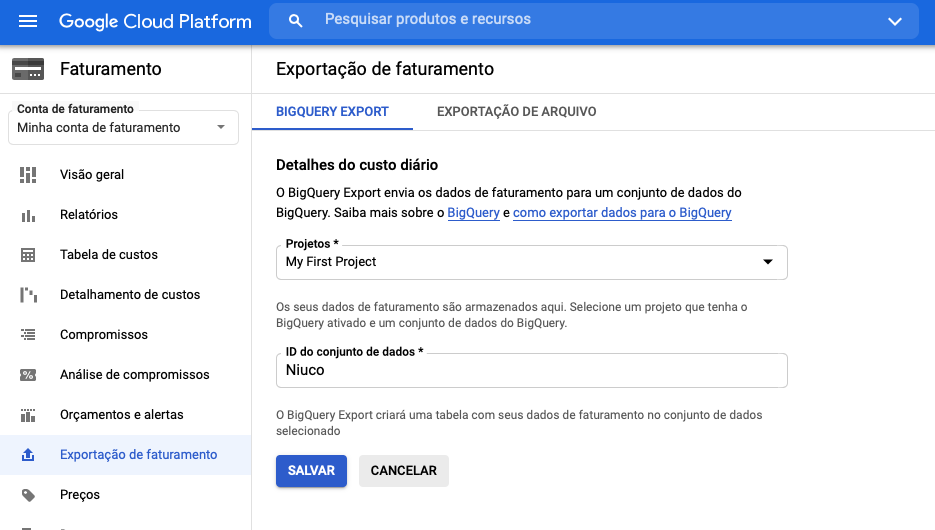Switch to the BigQuery Export tab
The height and width of the screenshot is (530, 935).
coord(332,111)
